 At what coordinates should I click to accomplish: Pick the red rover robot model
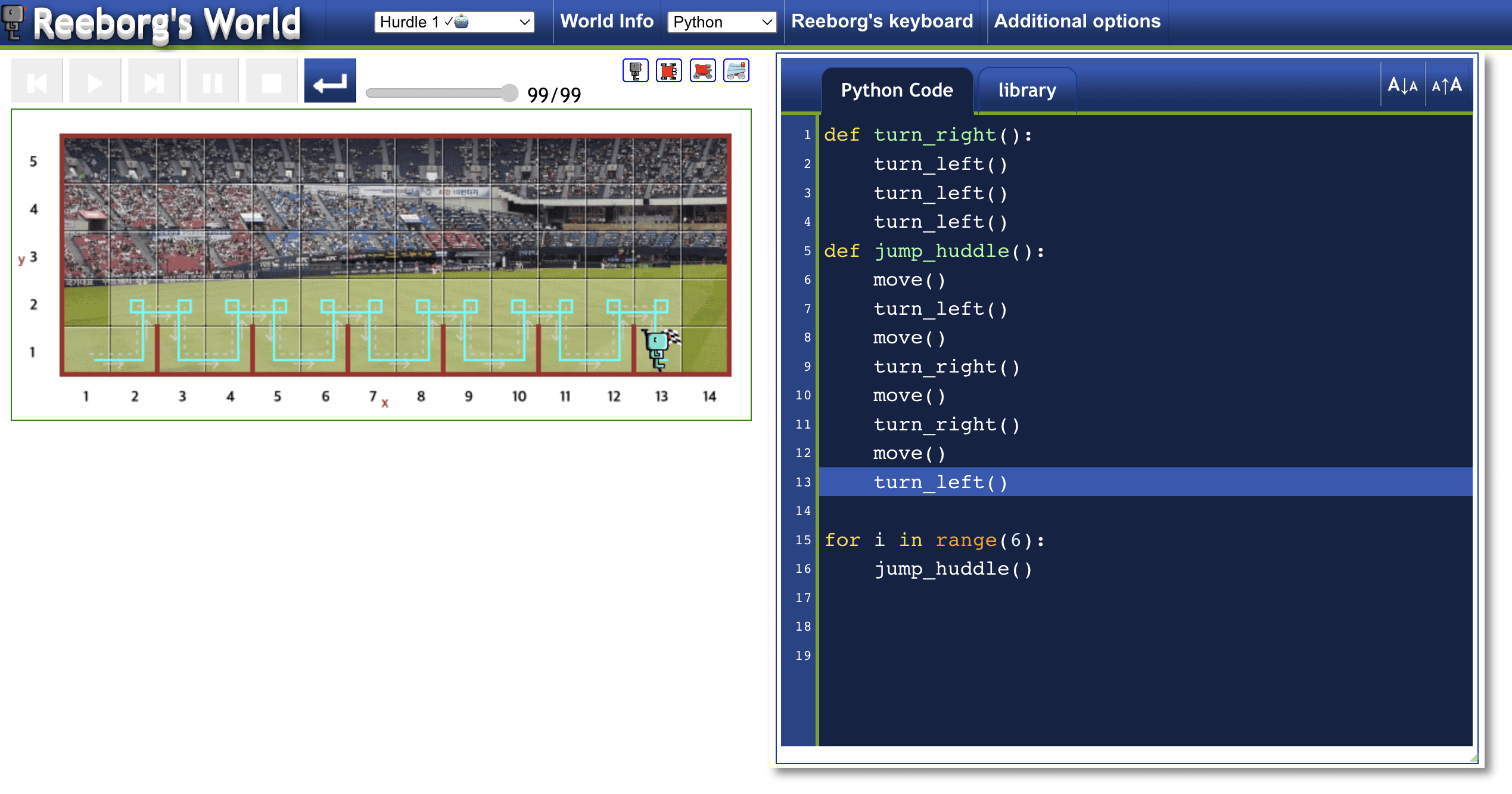(x=702, y=71)
